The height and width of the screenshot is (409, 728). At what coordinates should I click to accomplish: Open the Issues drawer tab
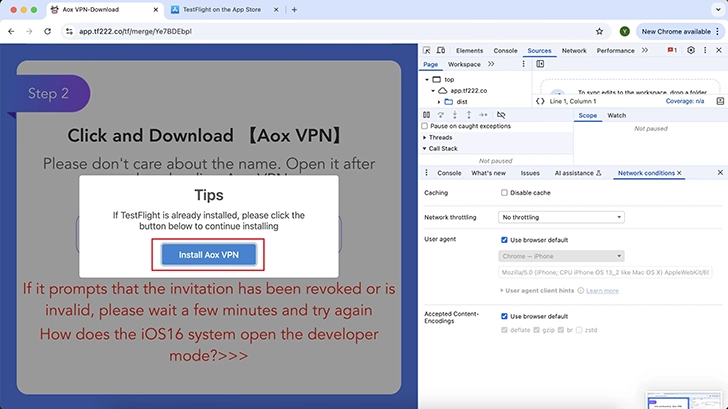530,173
